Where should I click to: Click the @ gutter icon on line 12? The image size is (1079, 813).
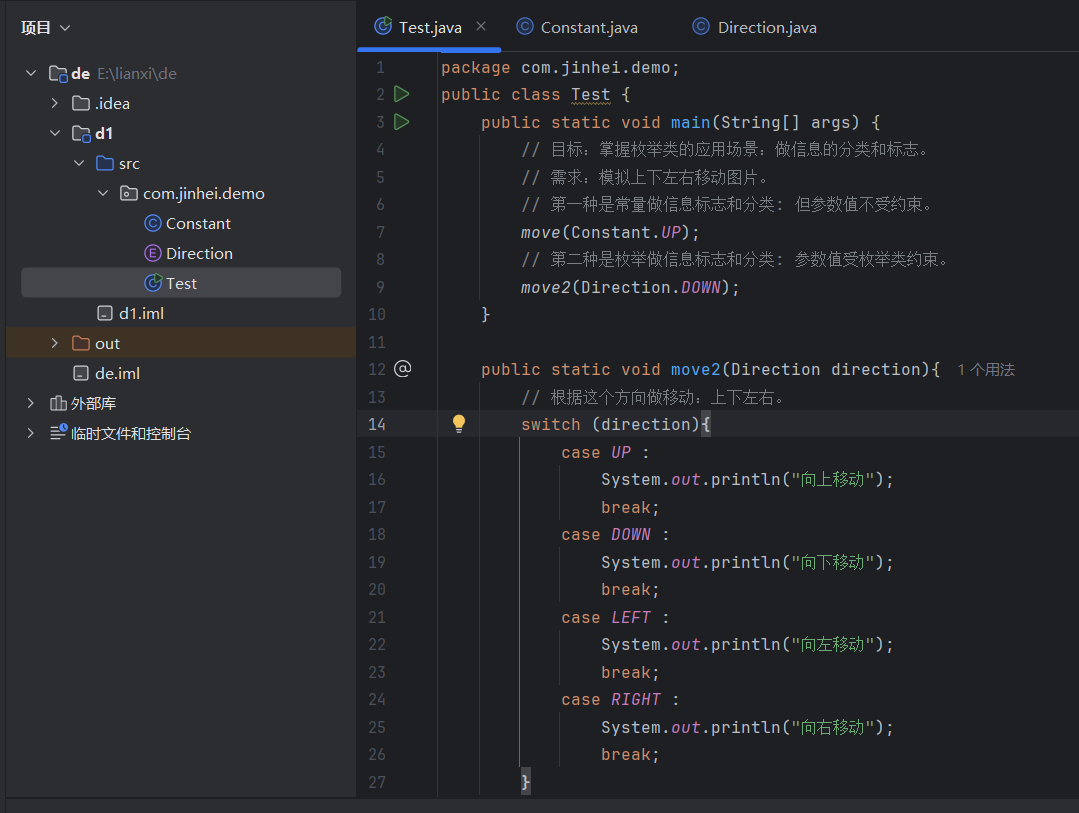403,369
